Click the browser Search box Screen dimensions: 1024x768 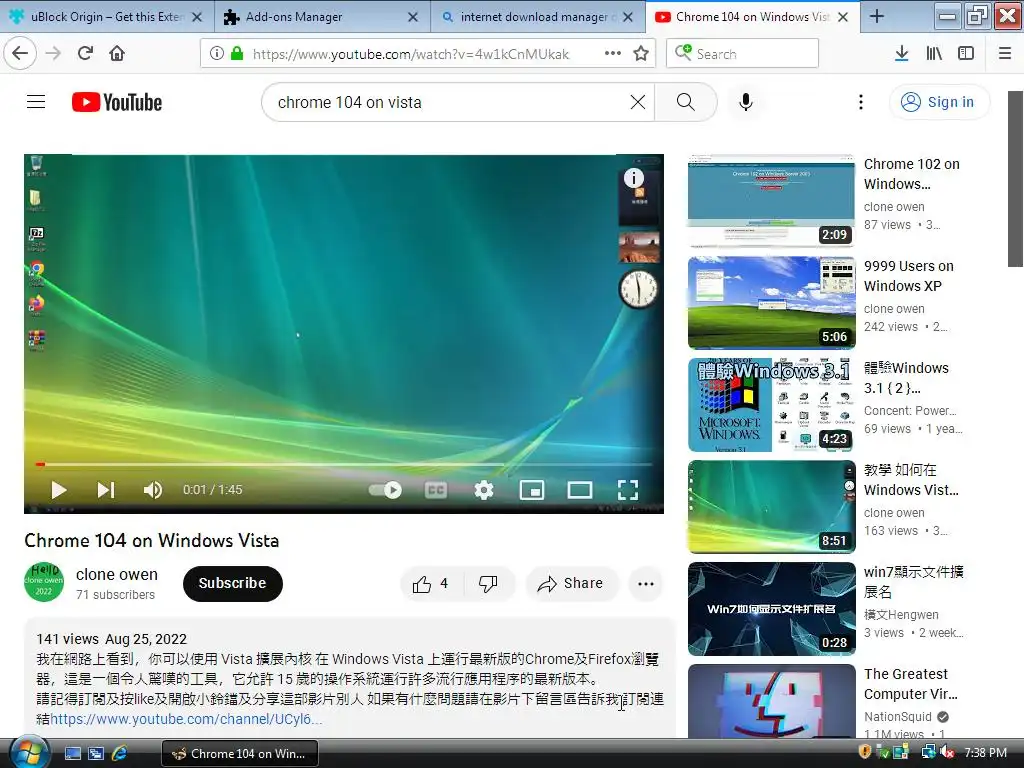pos(743,54)
